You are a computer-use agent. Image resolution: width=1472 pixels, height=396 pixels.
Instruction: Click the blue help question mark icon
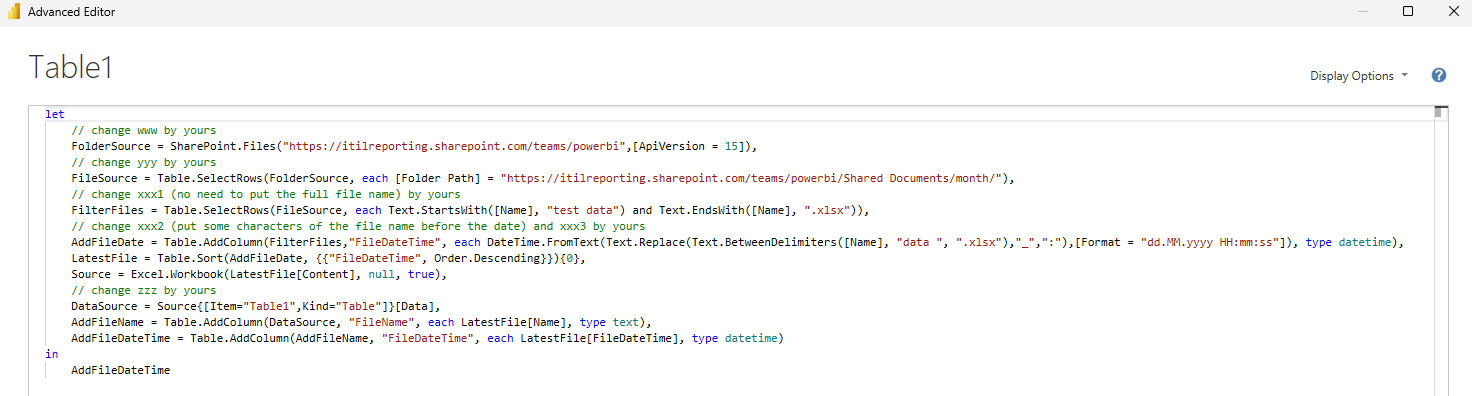tap(1439, 75)
